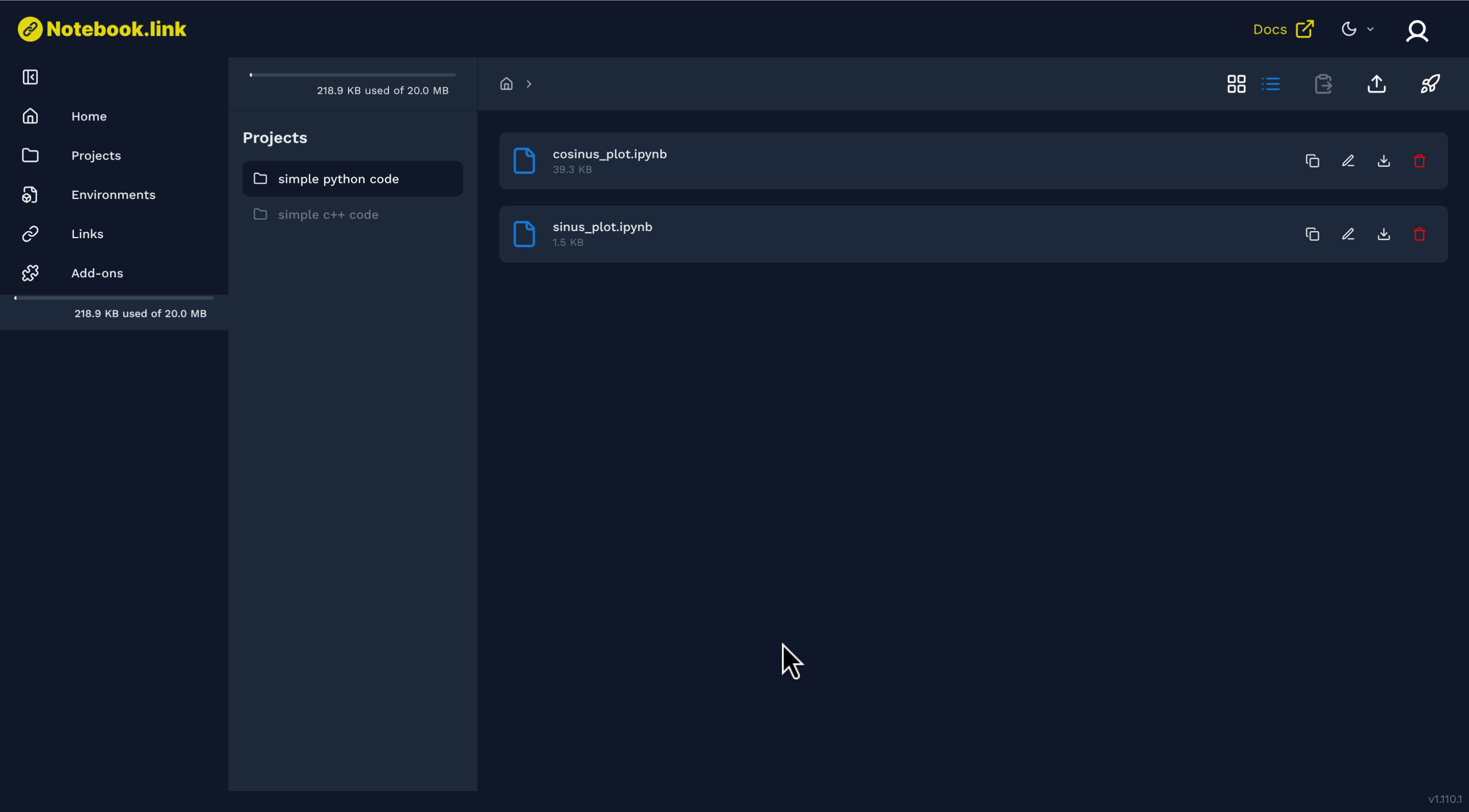
Task: Open the simple c++ code project folder
Action: 328,214
